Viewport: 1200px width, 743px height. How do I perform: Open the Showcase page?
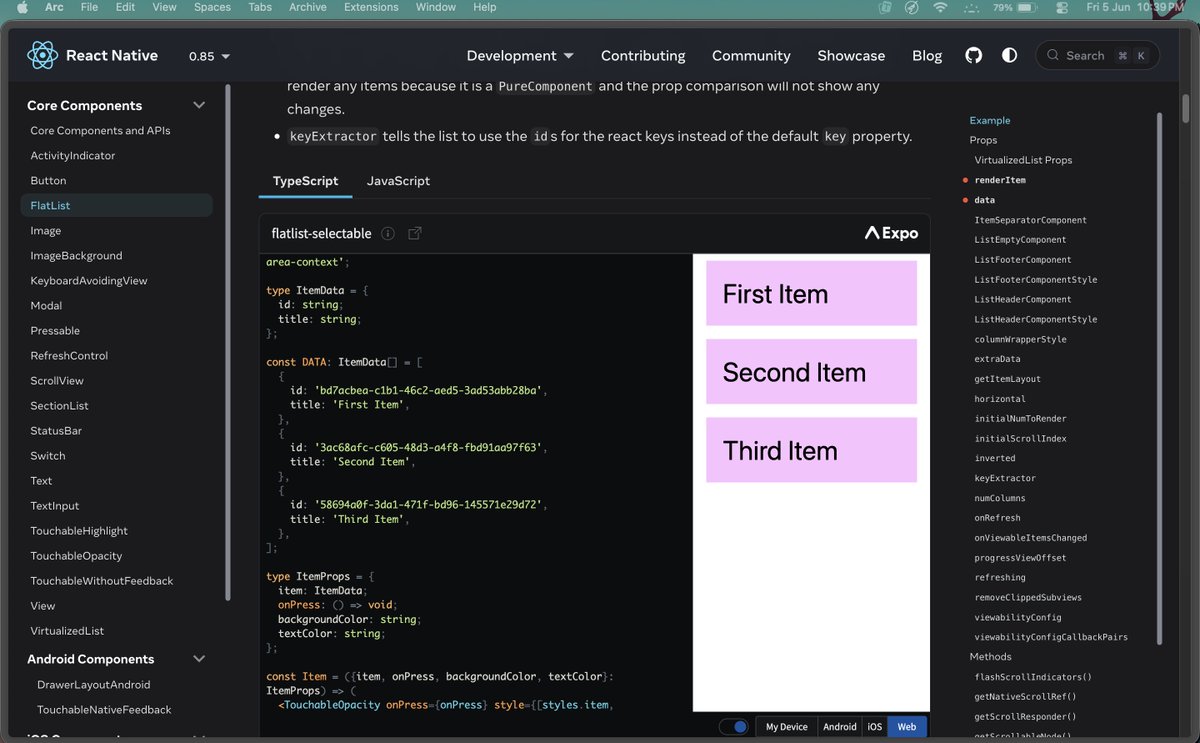(x=851, y=56)
